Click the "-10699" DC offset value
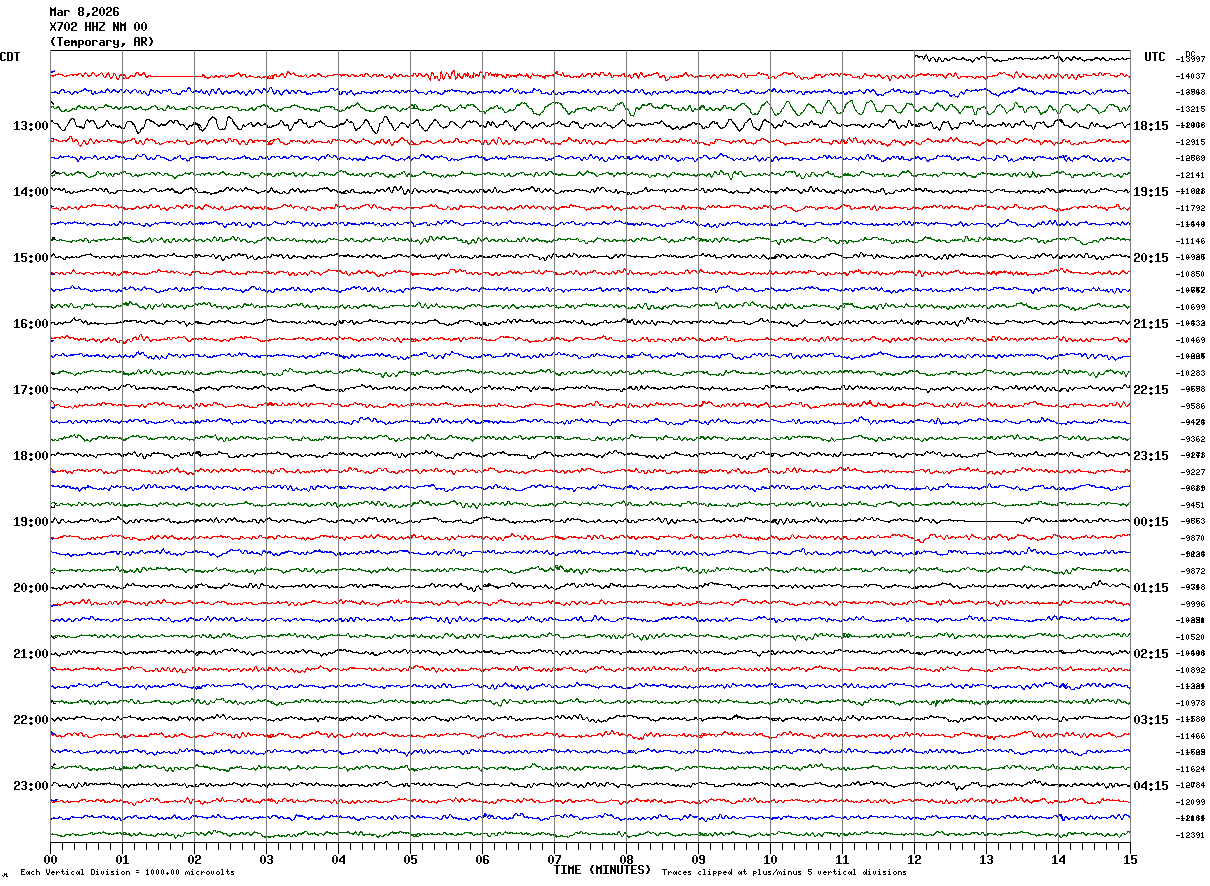Viewport: 1210px width, 886px height. click(1190, 307)
